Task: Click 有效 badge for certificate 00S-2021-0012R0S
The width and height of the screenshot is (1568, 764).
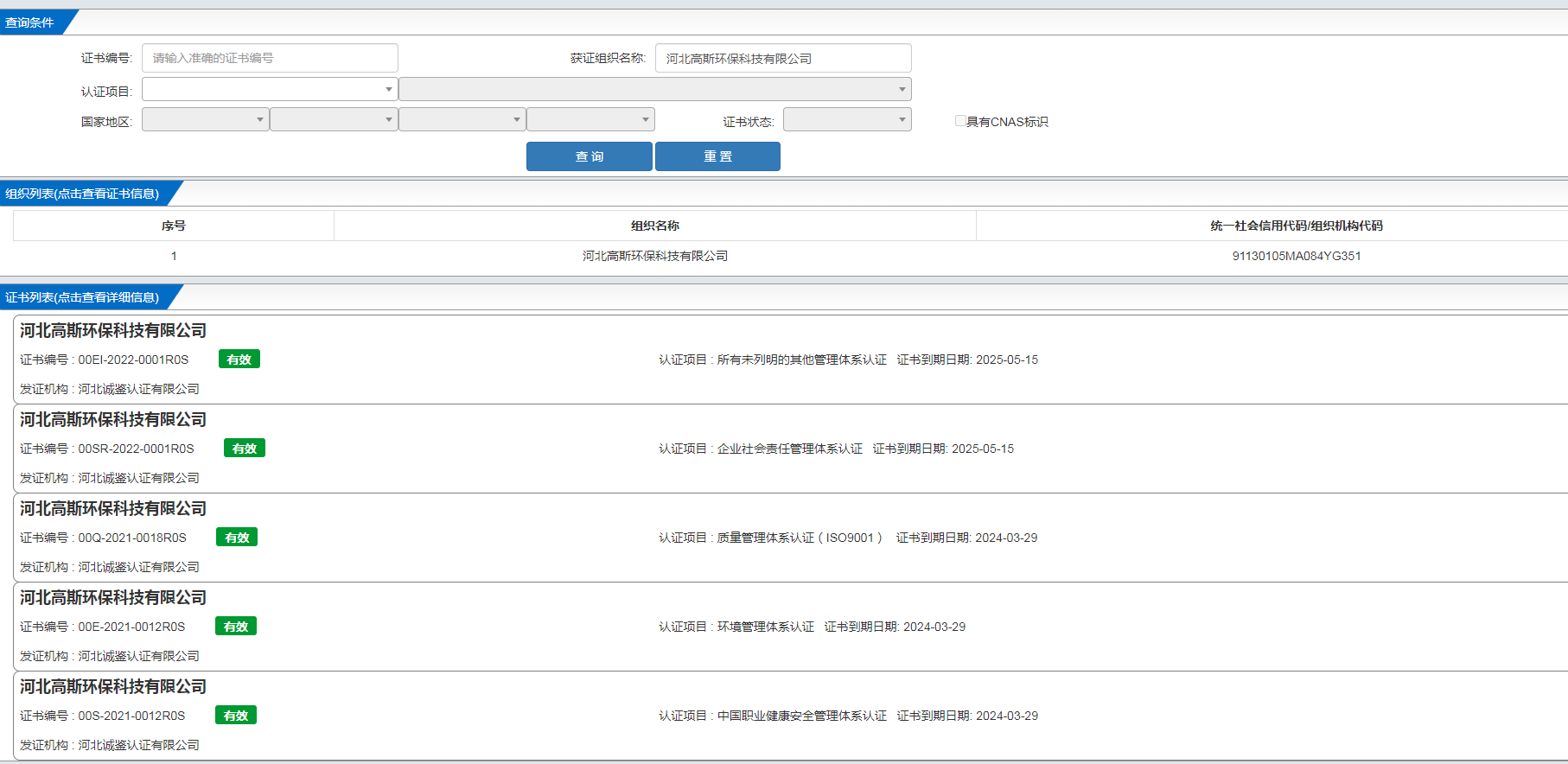Action: pos(236,716)
